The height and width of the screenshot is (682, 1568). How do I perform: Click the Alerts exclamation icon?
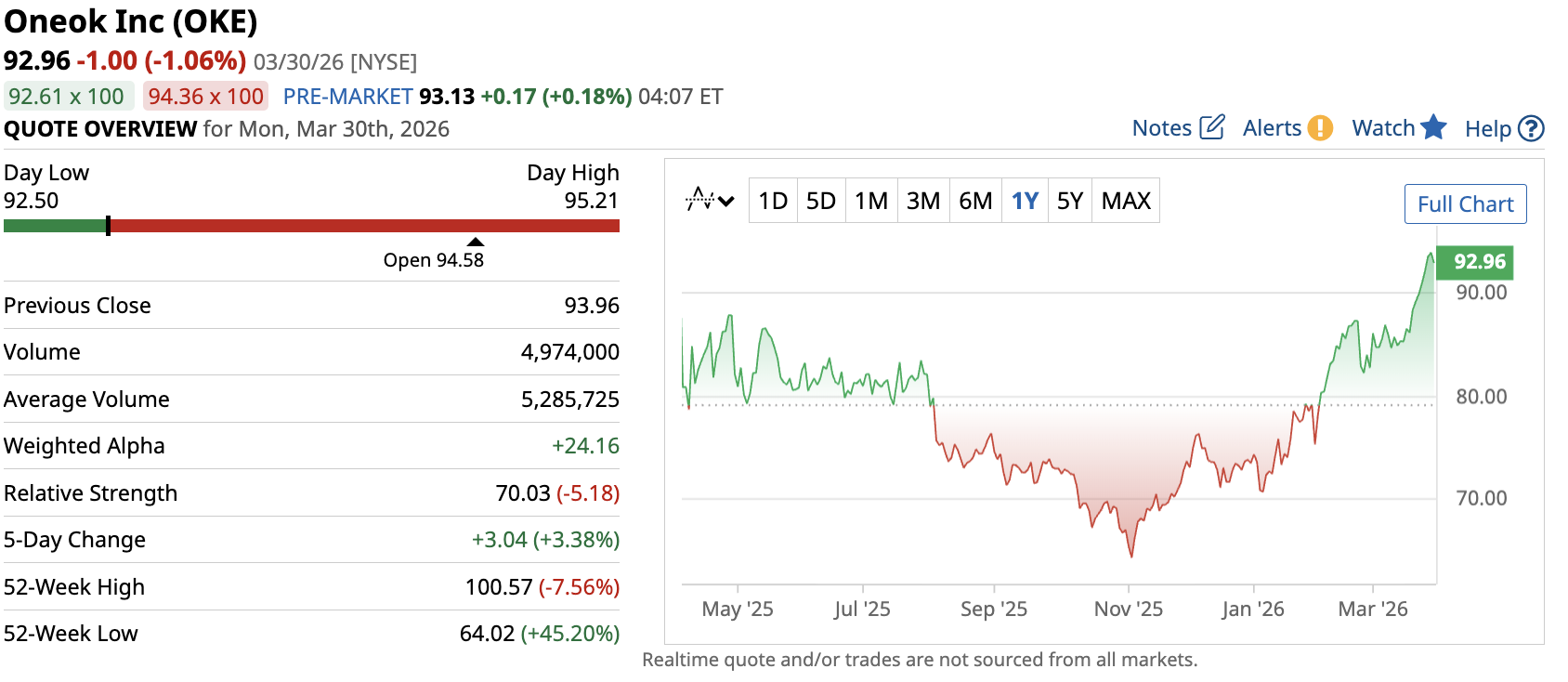coord(1320,128)
